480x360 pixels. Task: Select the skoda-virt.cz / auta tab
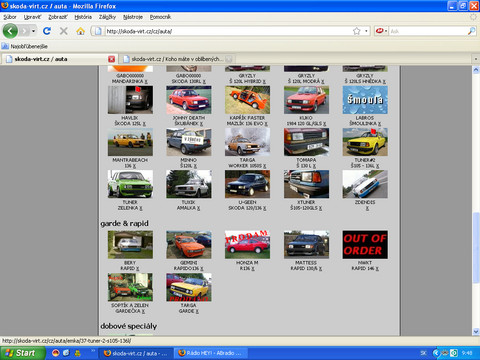coord(58,59)
